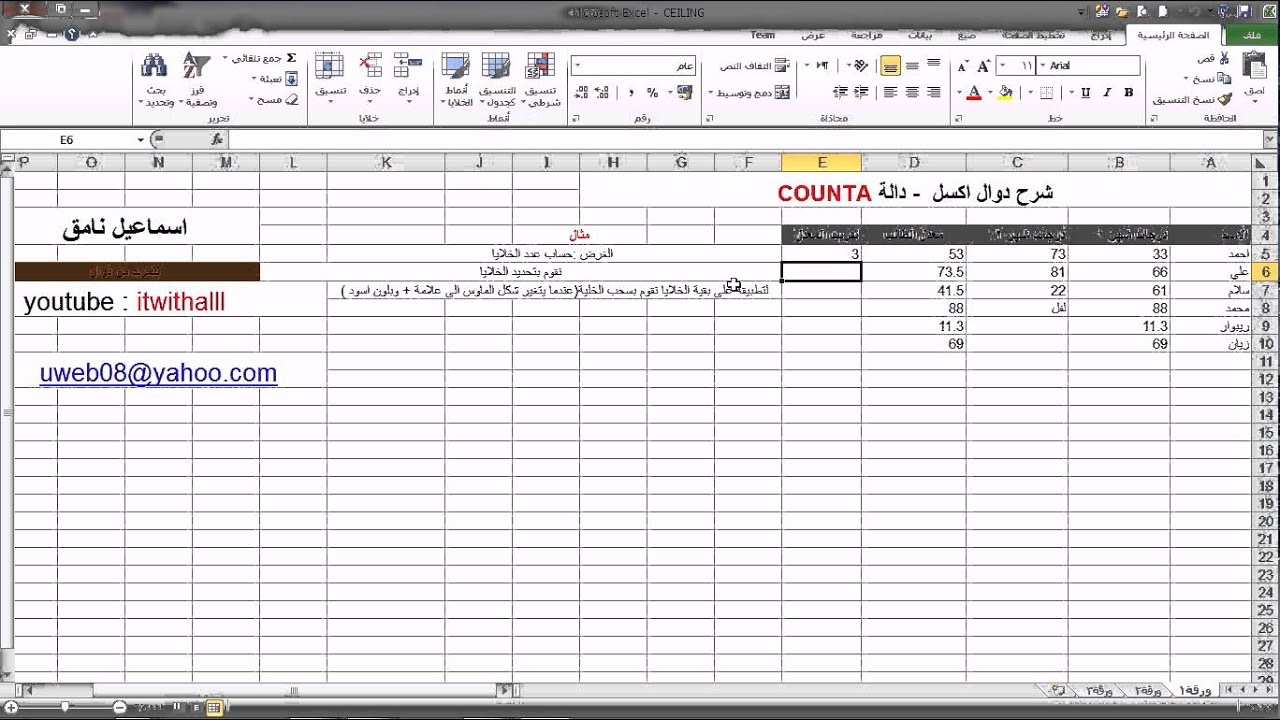Open Sort and Filter (فرز وتصفية)
Image resolution: width=1280 pixels, height=720 pixels.
tap(196, 80)
